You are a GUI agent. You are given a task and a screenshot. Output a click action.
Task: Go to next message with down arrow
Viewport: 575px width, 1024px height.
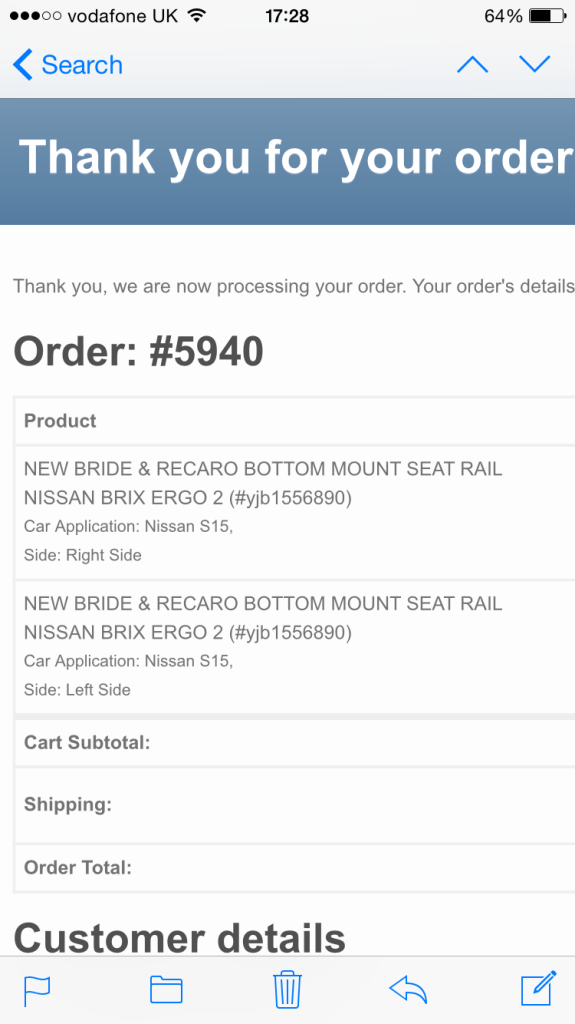(x=534, y=64)
